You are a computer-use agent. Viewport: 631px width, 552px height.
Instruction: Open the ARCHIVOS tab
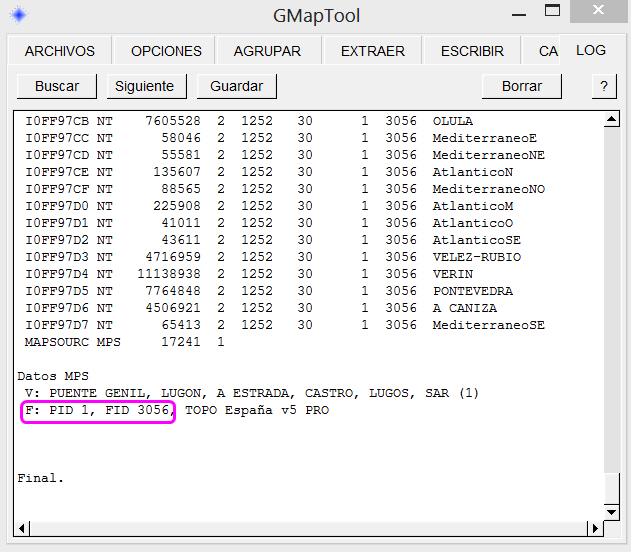pos(60,51)
